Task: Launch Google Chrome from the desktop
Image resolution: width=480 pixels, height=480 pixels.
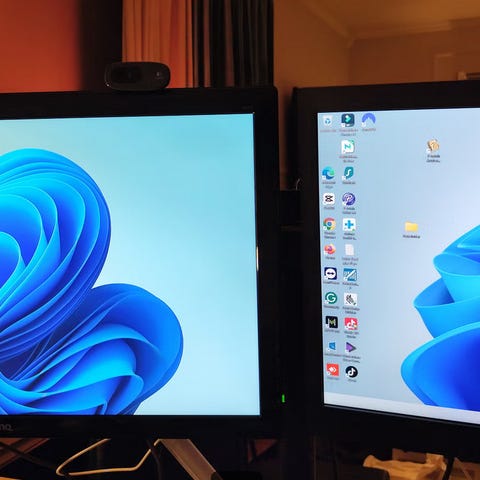Action: click(329, 224)
